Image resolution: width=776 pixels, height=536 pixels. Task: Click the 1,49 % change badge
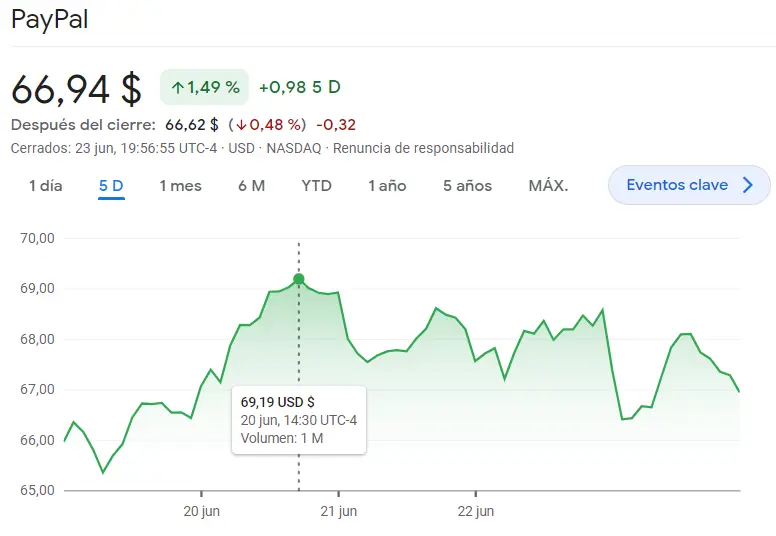204,87
